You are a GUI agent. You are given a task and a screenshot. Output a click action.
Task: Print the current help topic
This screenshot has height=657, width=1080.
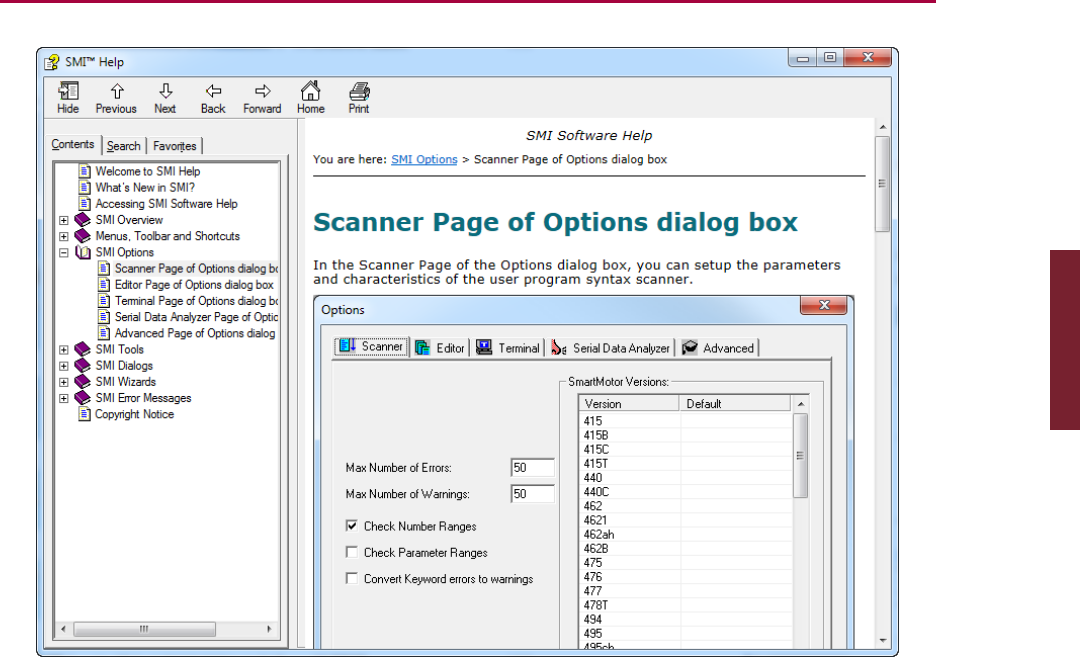pyautogui.click(x=359, y=91)
